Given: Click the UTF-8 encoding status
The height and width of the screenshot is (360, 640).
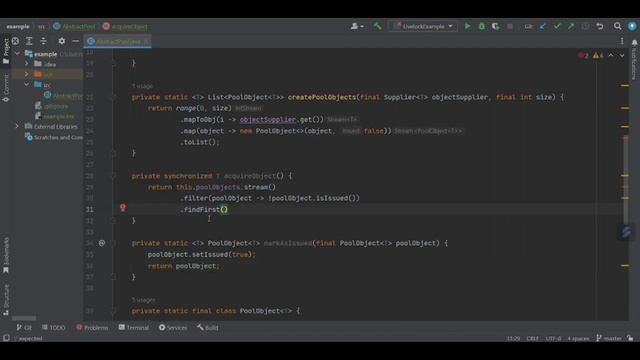Looking at the screenshot, I should [x=553, y=338].
